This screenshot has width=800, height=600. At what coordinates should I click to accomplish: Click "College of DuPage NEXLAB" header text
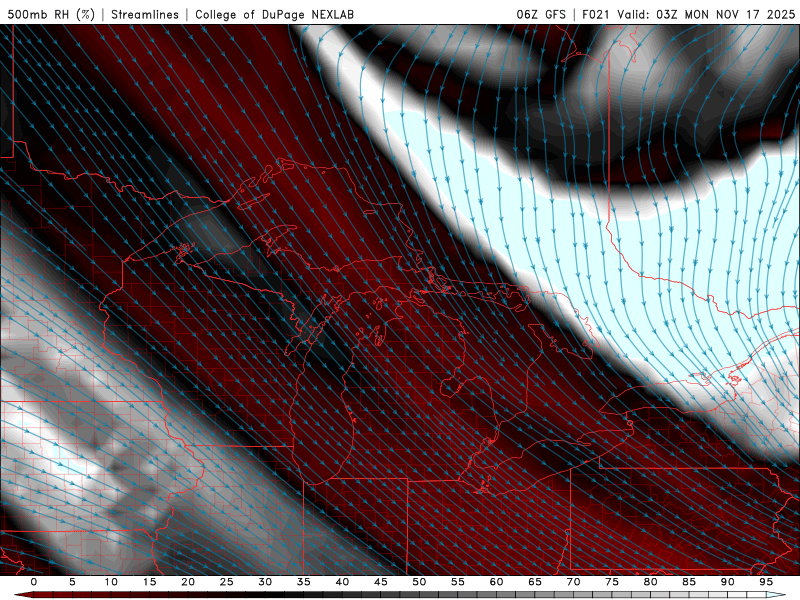(x=274, y=14)
